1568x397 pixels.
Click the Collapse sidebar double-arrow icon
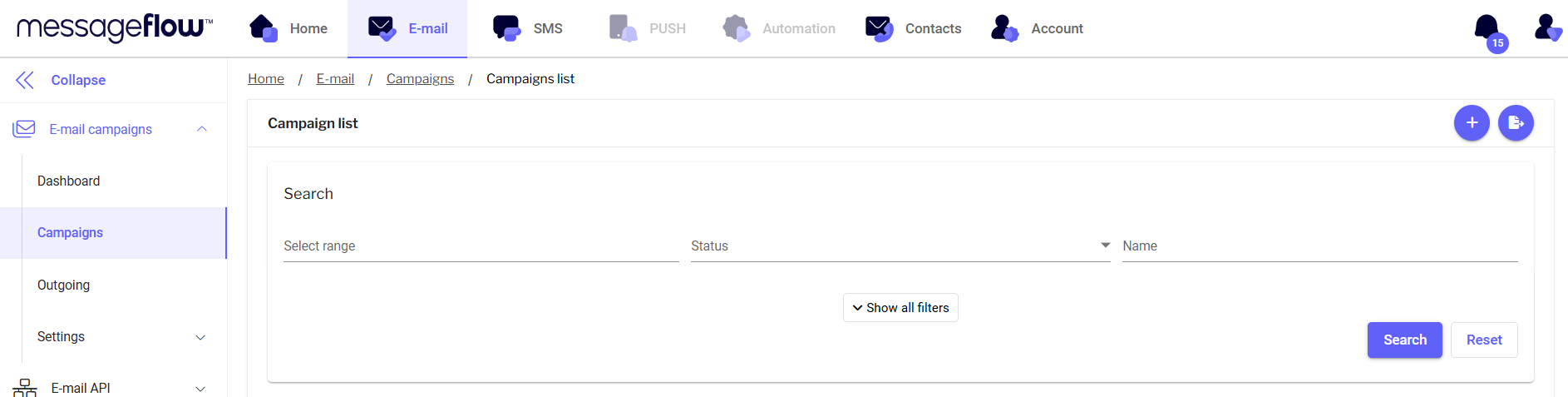25,80
